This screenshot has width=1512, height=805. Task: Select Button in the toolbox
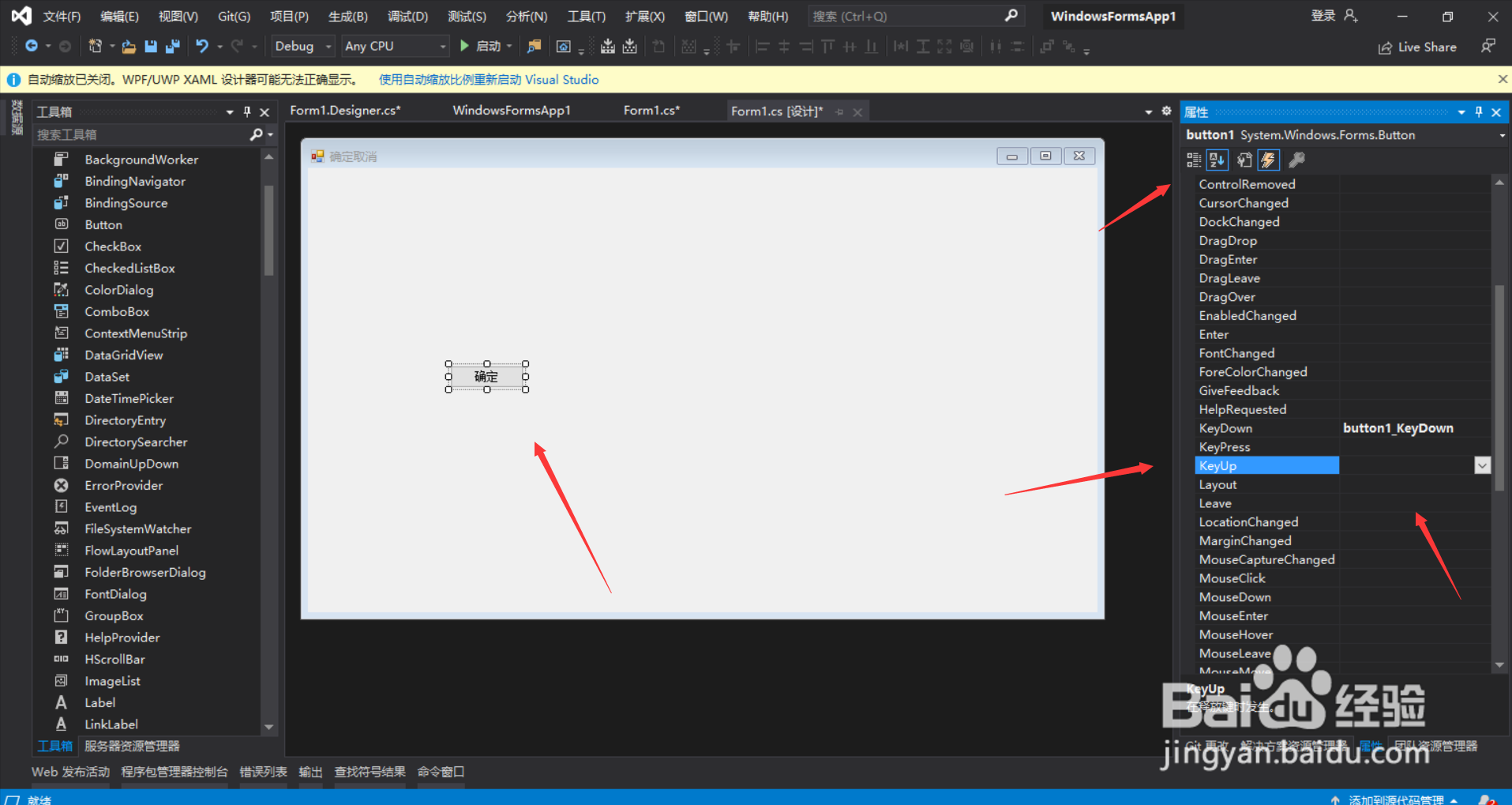(103, 225)
